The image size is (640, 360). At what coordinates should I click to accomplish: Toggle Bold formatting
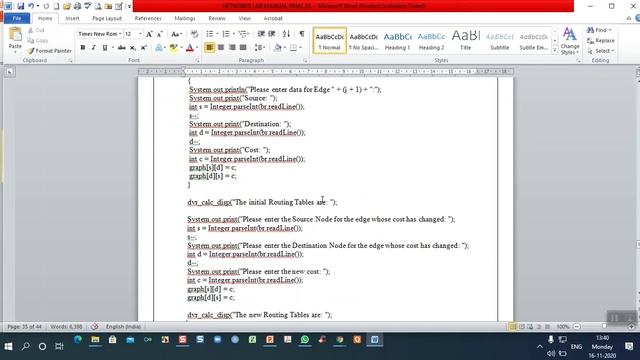click(83, 48)
